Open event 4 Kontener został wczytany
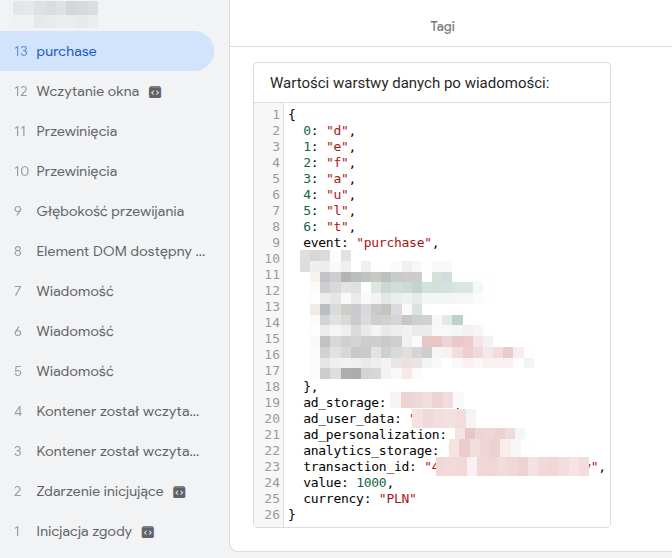Screen dimensions: 672x558 (x=118, y=411)
